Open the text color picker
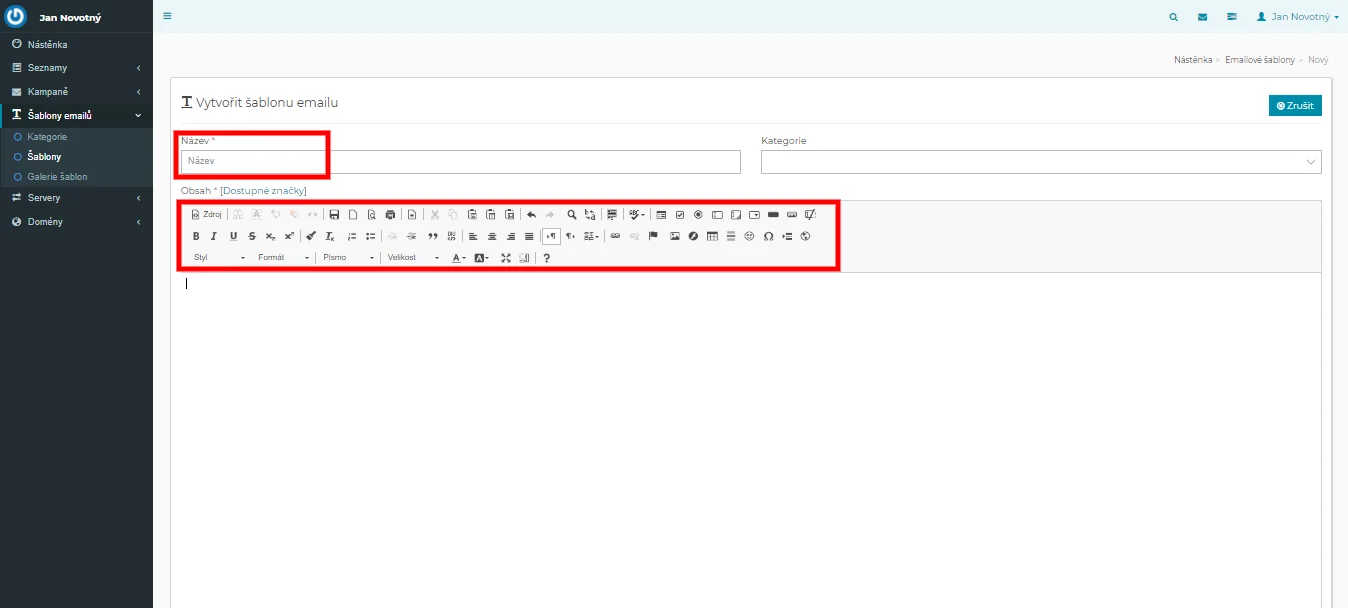Screen dimensions: 1348x608 point(457,258)
